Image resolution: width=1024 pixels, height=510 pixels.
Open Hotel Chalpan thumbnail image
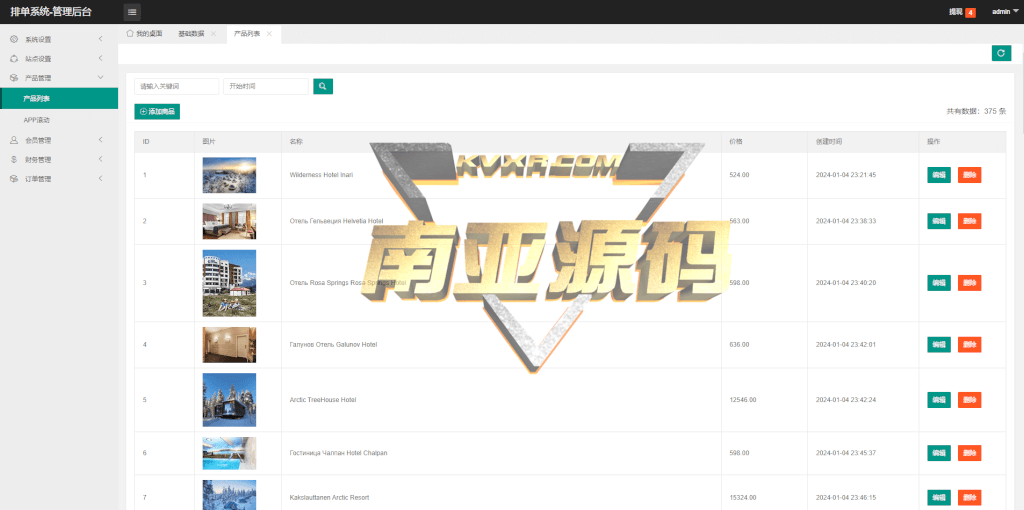[x=229, y=453]
